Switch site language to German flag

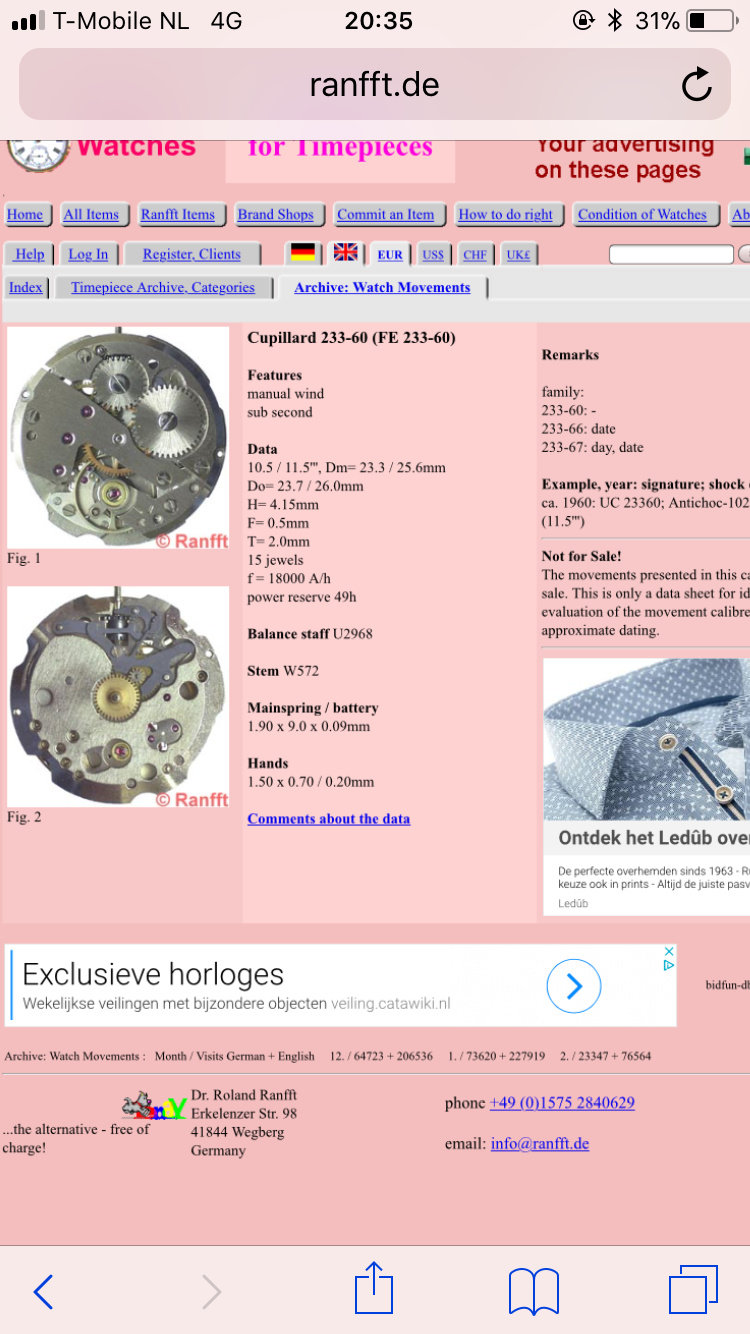(x=303, y=253)
